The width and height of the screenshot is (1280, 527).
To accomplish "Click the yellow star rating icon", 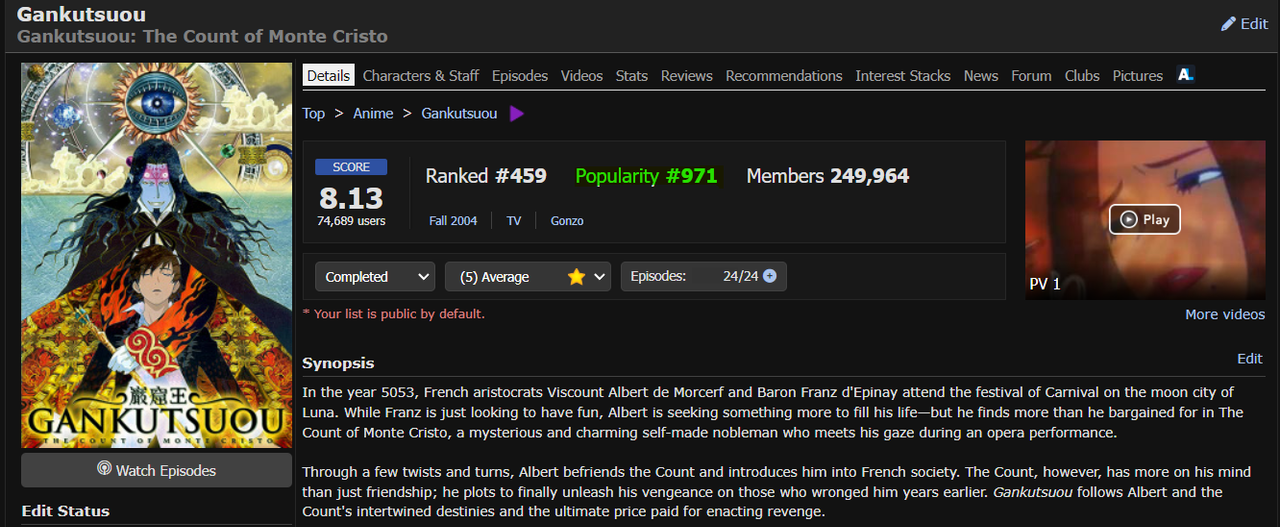I will coord(576,277).
